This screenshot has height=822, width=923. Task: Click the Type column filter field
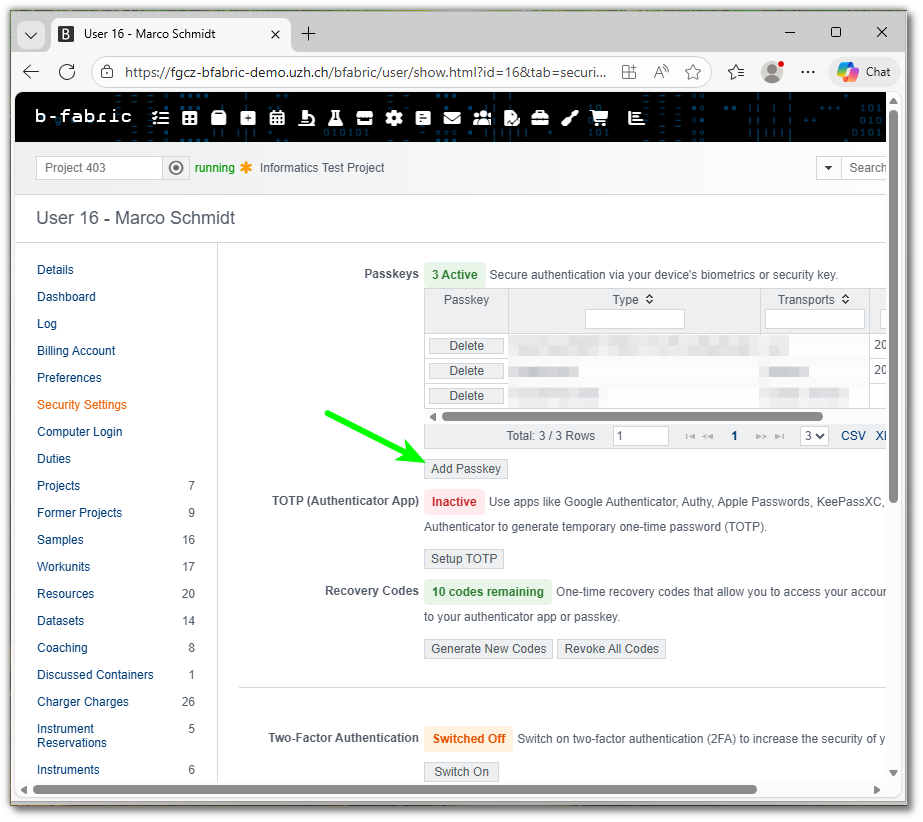635,319
